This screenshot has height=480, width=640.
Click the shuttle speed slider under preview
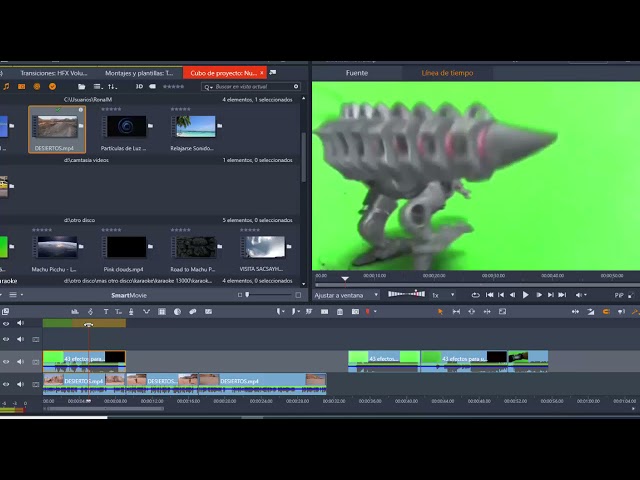point(406,294)
